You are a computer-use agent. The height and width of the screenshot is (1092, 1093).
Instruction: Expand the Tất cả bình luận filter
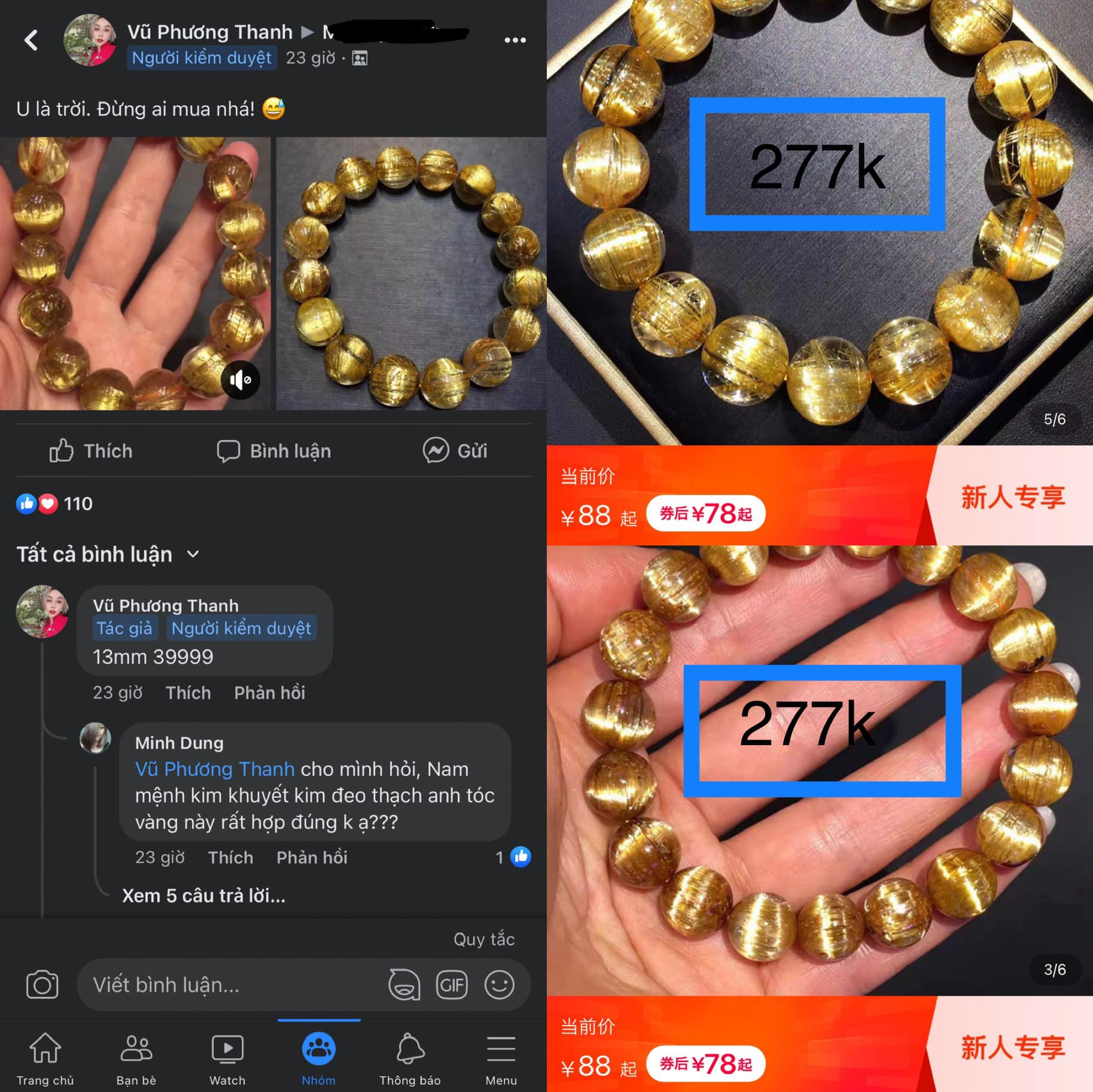point(108,554)
